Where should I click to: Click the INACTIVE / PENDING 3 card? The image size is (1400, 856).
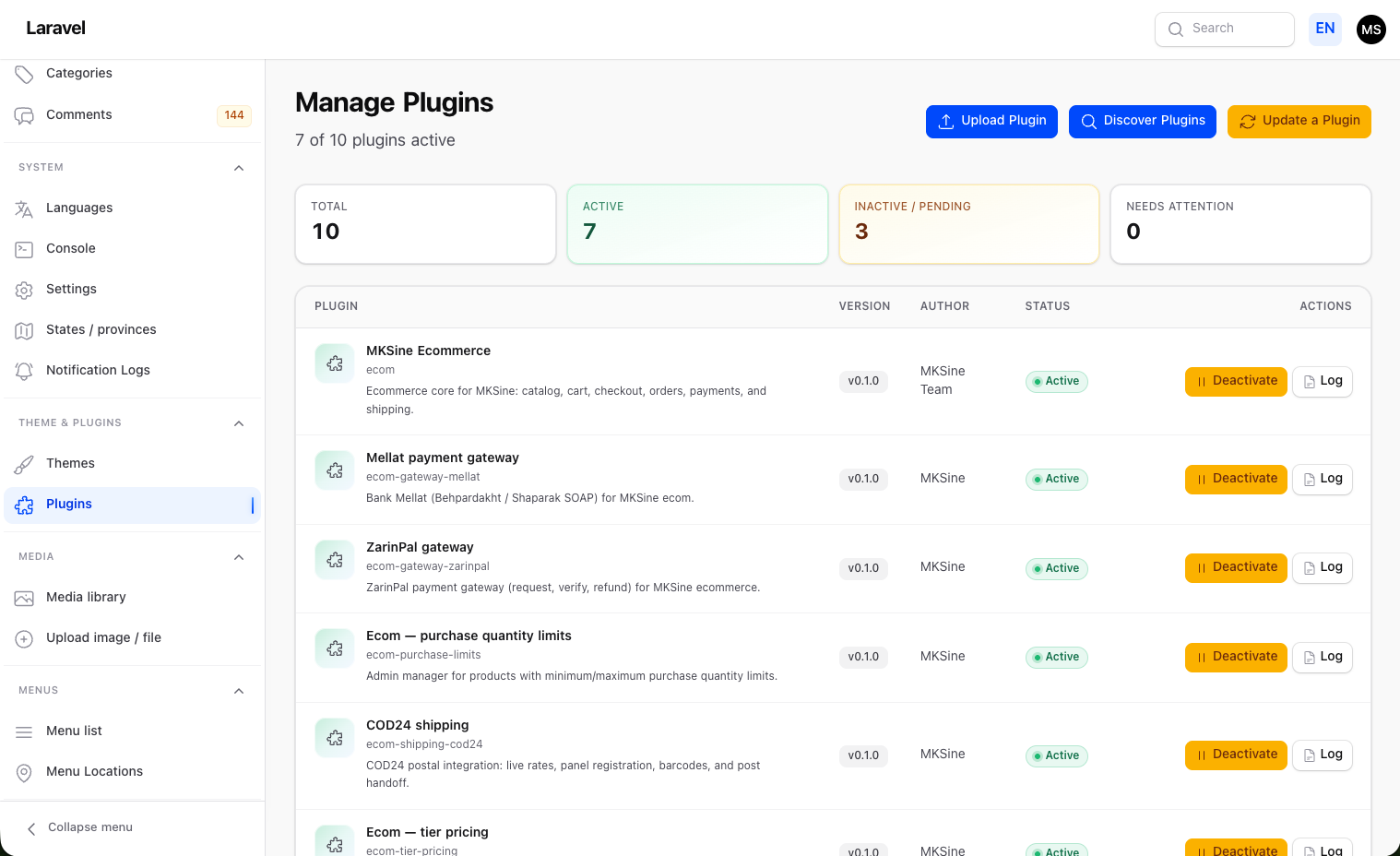click(x=969, y=224)
